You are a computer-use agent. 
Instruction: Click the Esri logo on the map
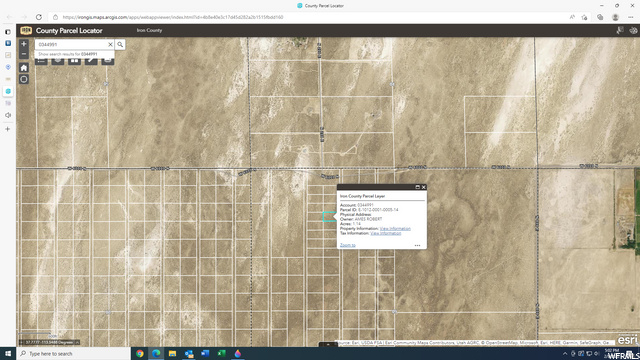point(627,340)
